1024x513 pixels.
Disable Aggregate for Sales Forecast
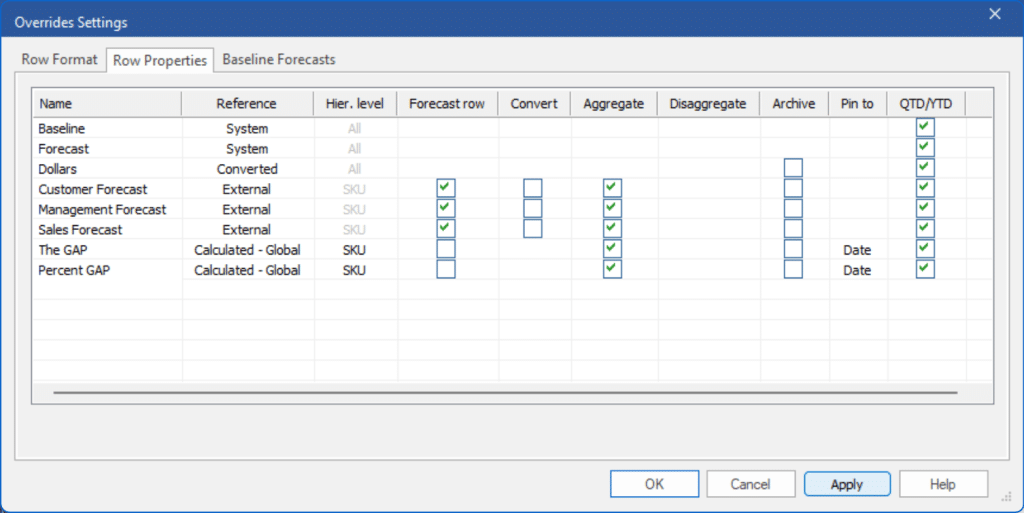pos(613,229)
